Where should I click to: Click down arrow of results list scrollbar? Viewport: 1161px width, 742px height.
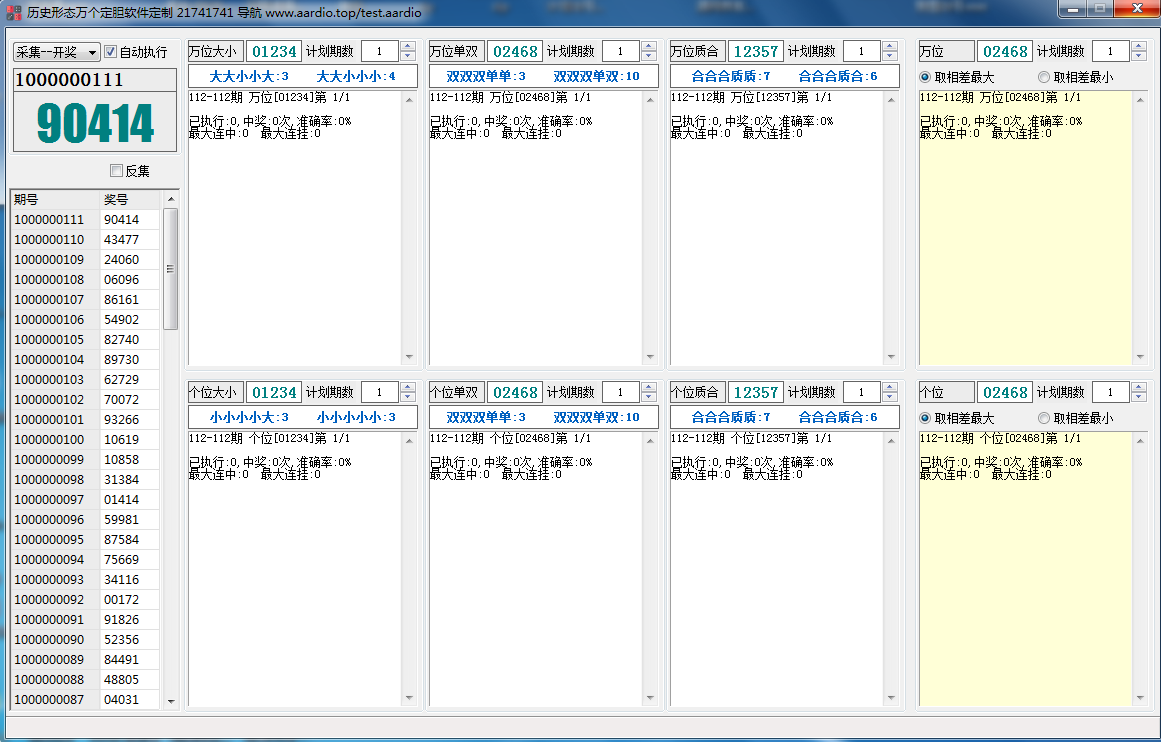pyautogui.click(x=171, y=701)
